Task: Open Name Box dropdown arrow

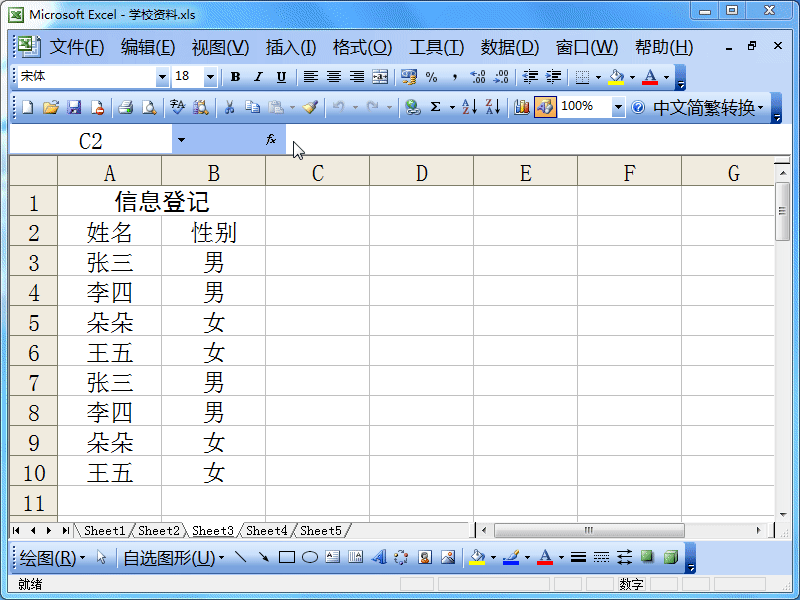Action: (181, 139)
